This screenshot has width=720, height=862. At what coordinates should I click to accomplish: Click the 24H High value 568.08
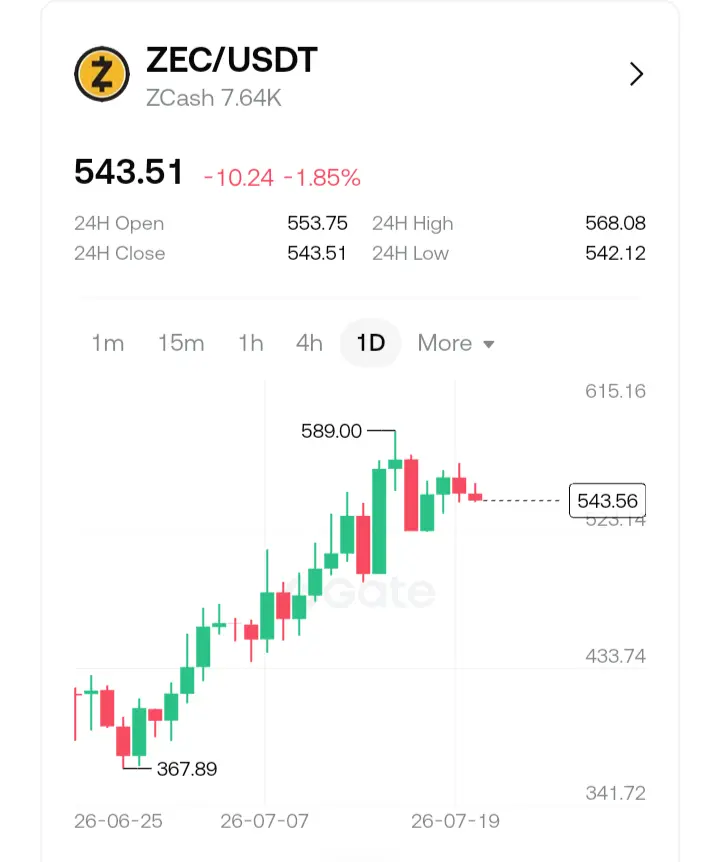coord(615,223)
